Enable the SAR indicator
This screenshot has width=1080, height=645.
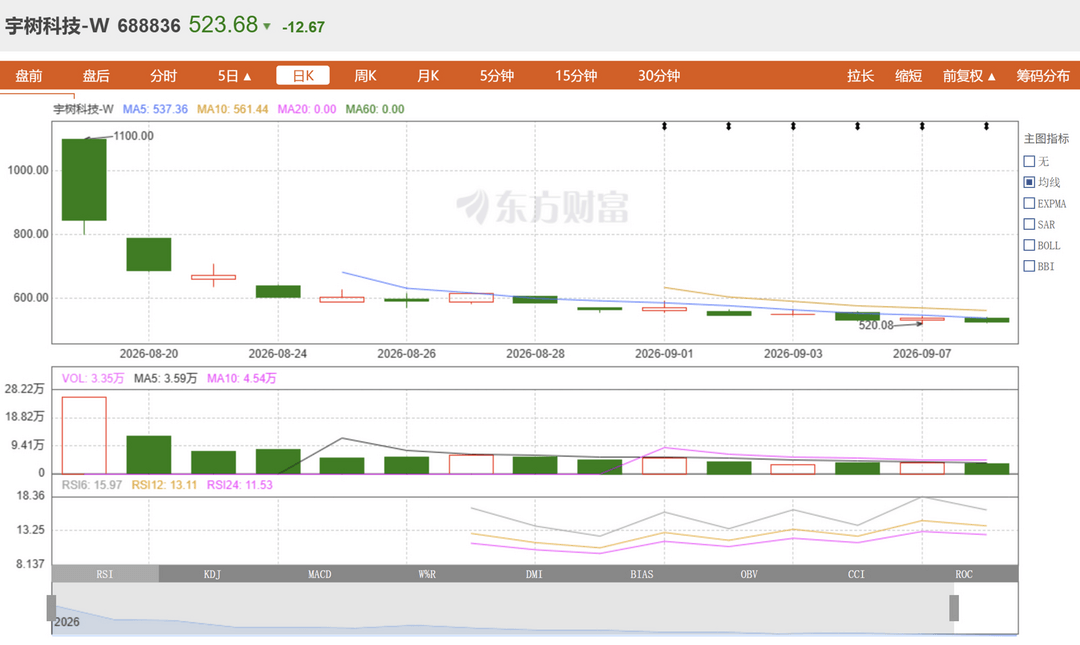pyautogui.click(x=1029, y=224)
